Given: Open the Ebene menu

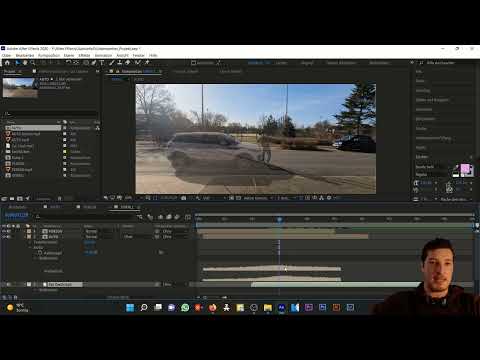Looking at the screenshot, I should [69, 55].
